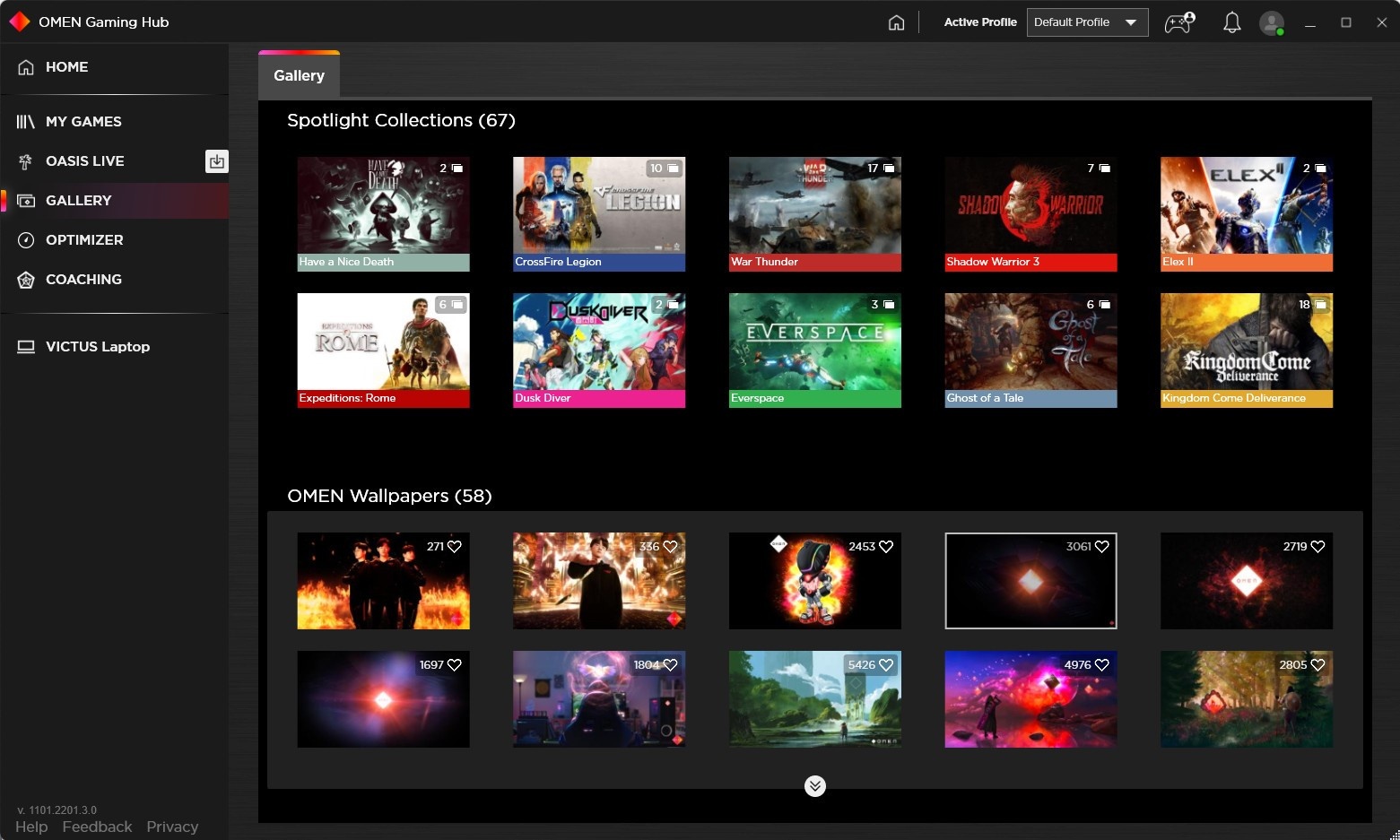This screenshot has height=840, width=1400.
Task: Select VICTUS Laptop in sidebar
Action: pos(97,347)
